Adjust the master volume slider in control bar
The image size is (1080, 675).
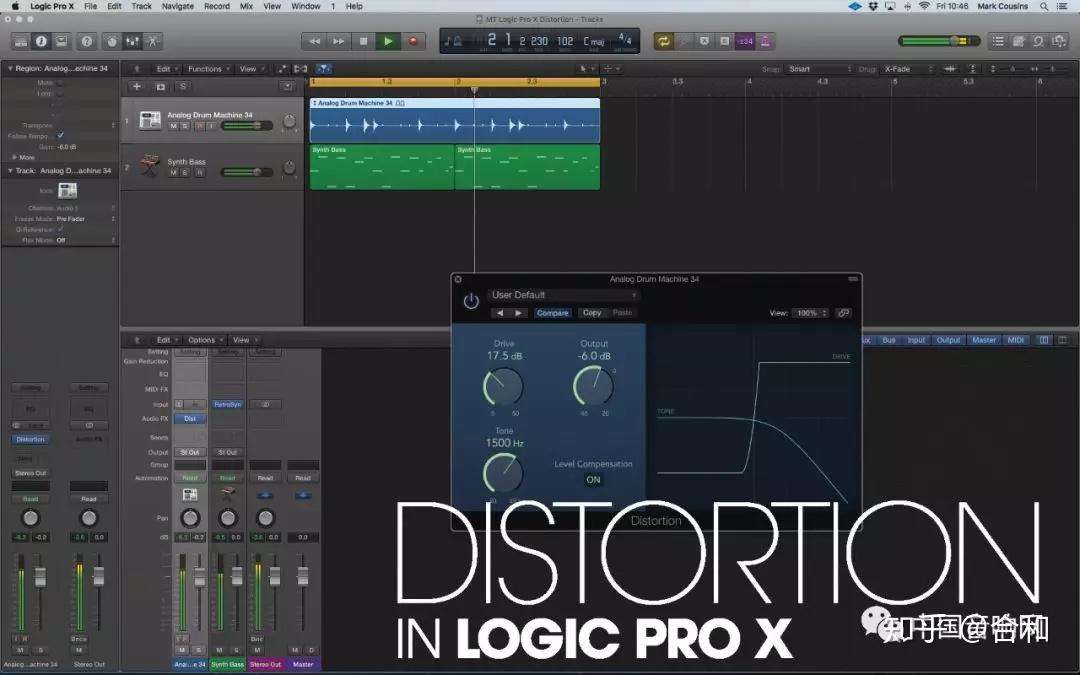(939, 41)
